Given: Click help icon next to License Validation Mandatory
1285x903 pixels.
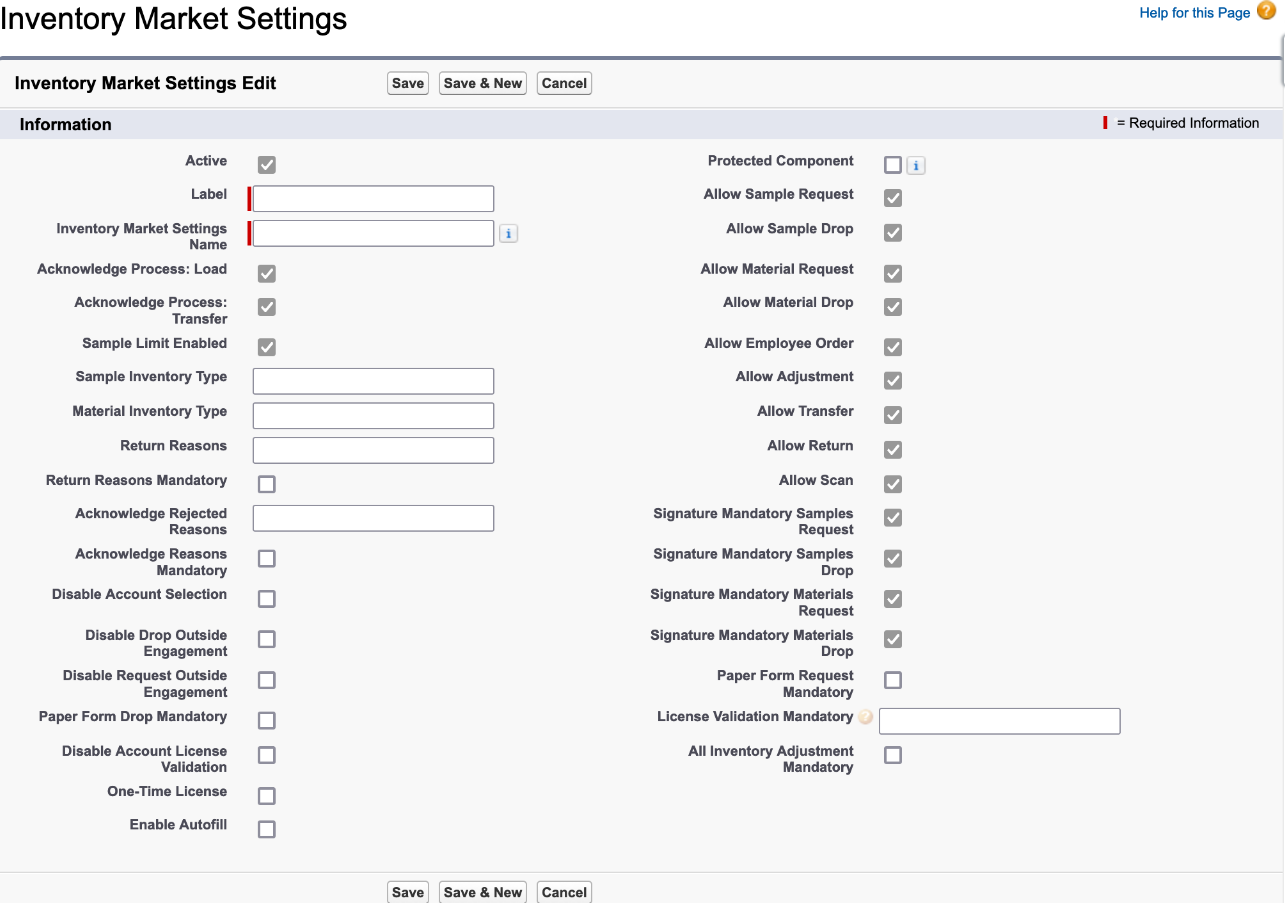Looking at the screenshot, I should [866, 717].
